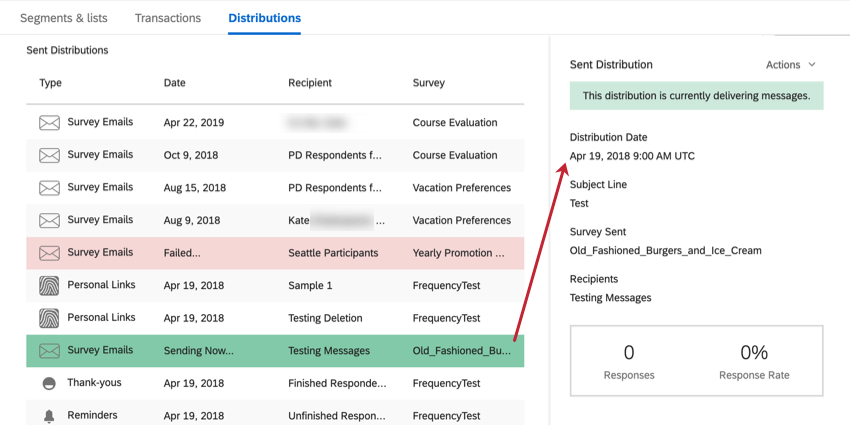Click the Thank-yous smiley icon
The image size is (850, 425).
pos(49,384)
